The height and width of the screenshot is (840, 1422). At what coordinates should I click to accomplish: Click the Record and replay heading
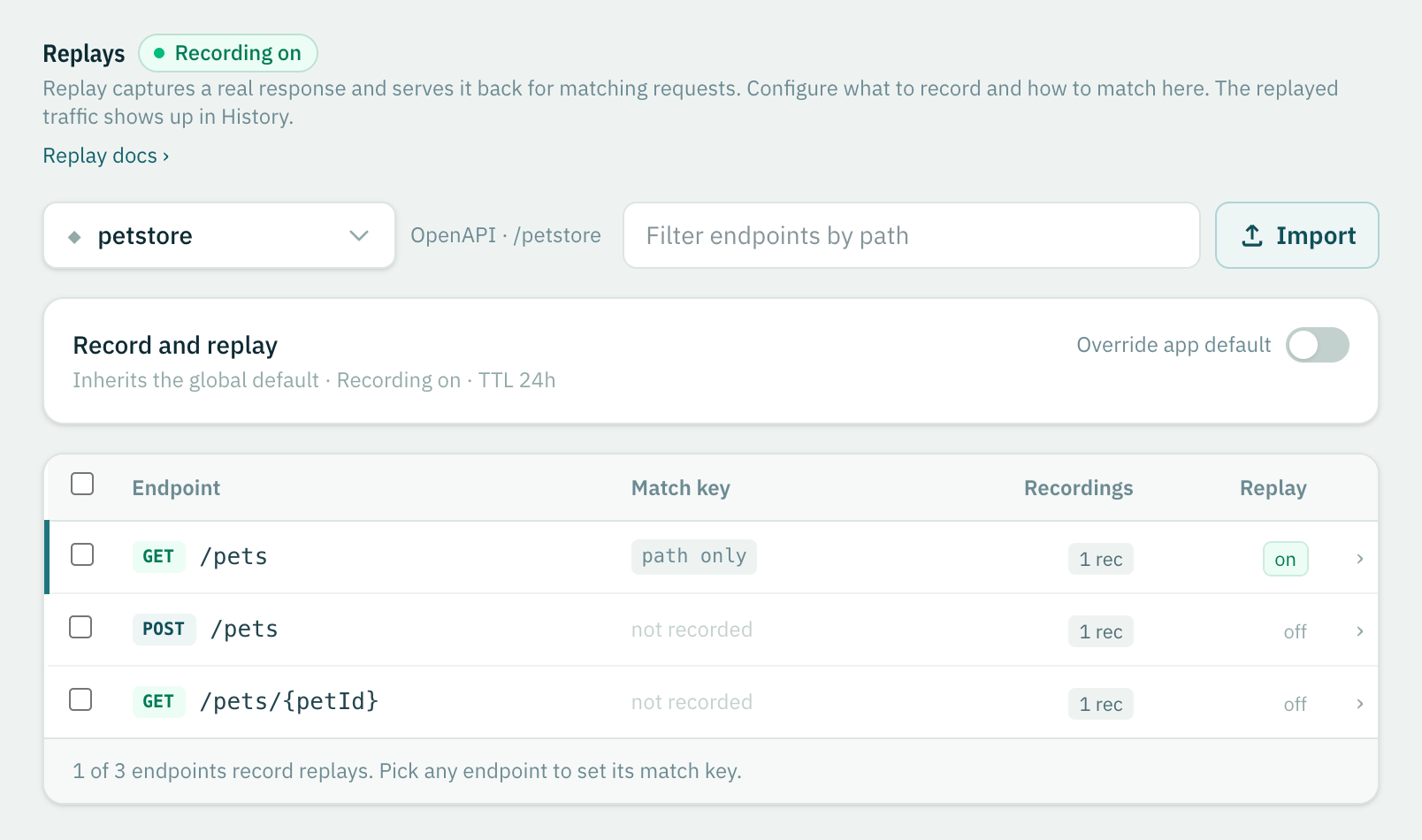[175, 346]
